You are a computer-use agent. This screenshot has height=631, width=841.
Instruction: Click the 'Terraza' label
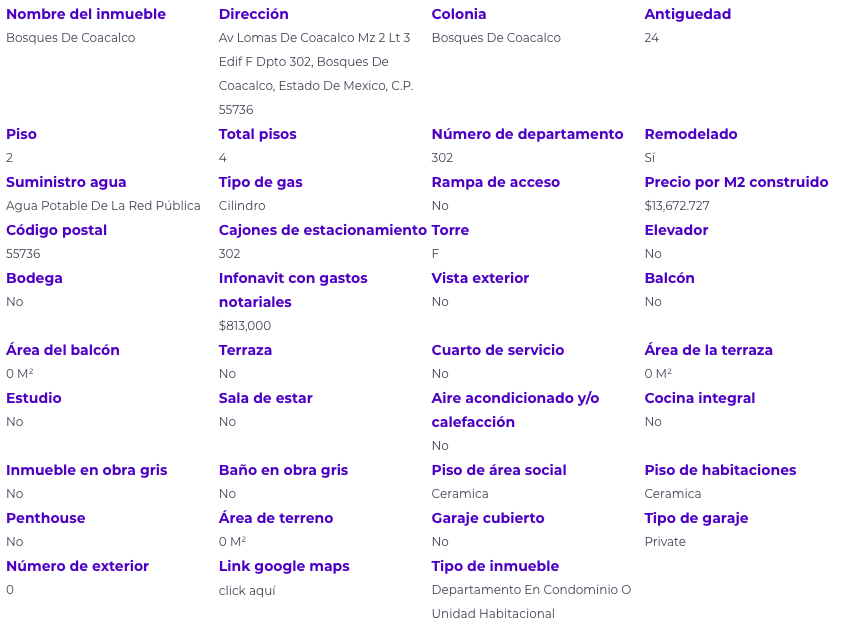coord(245,350)
